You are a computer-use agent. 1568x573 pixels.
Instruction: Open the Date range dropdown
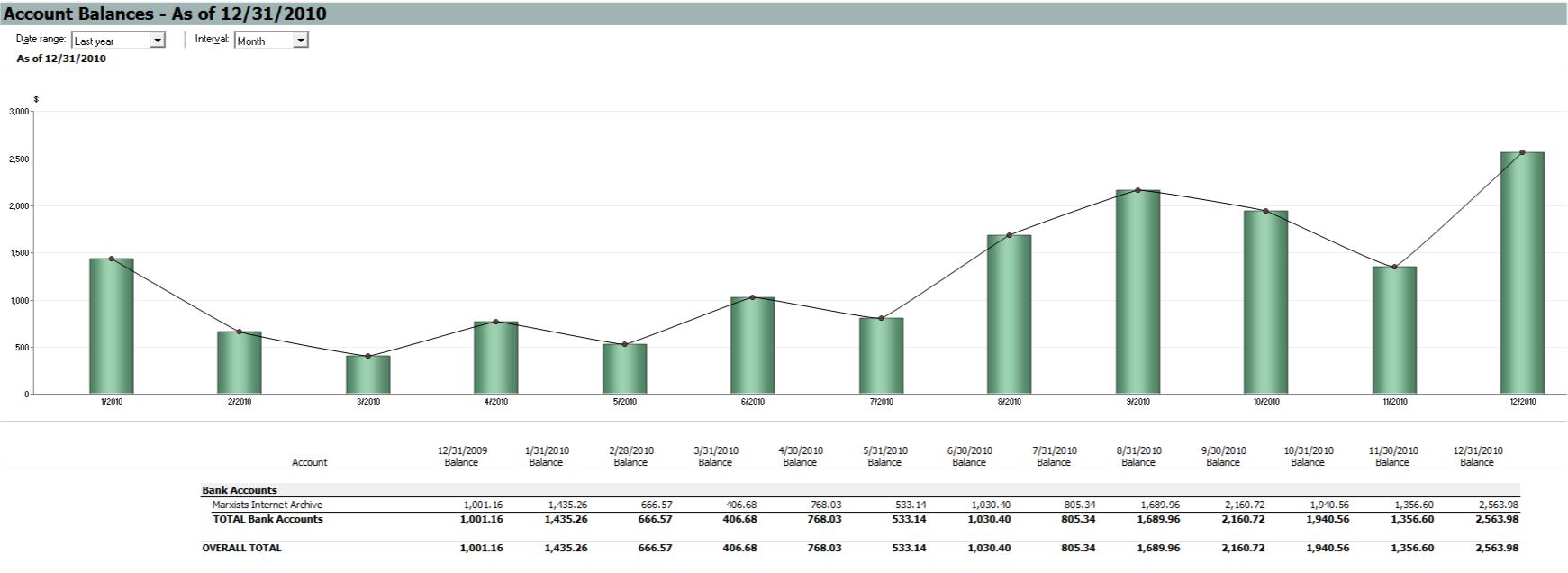[158, 41]
